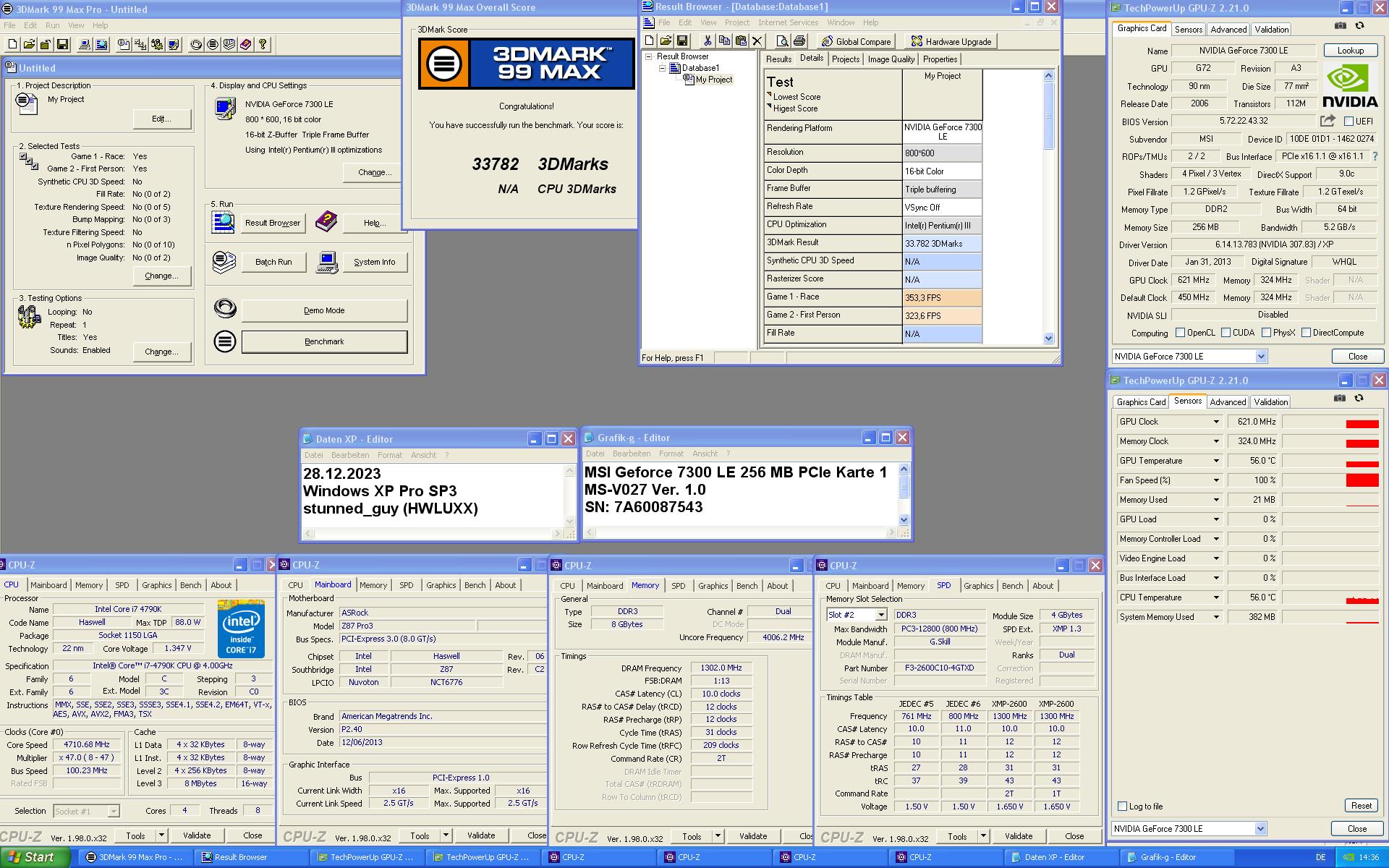Click the Hardware Upgrade button in Result Browser
Viewport: 1389px width, 868px height.
coord(951,41)
